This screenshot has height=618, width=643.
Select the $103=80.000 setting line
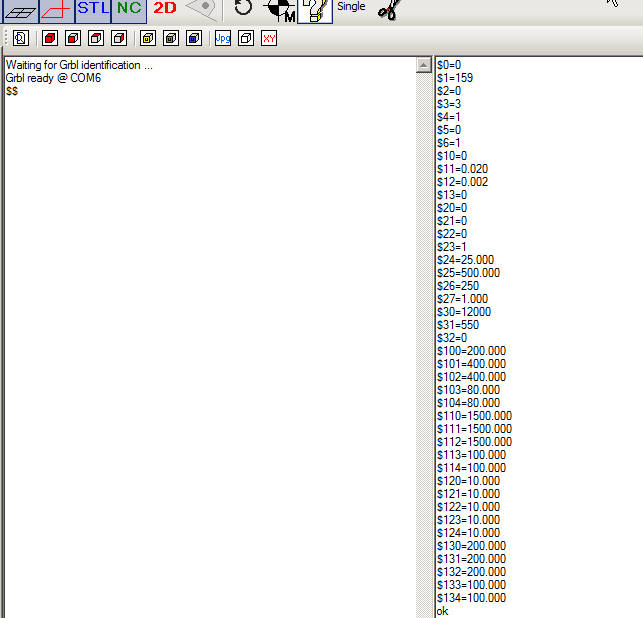468,390
